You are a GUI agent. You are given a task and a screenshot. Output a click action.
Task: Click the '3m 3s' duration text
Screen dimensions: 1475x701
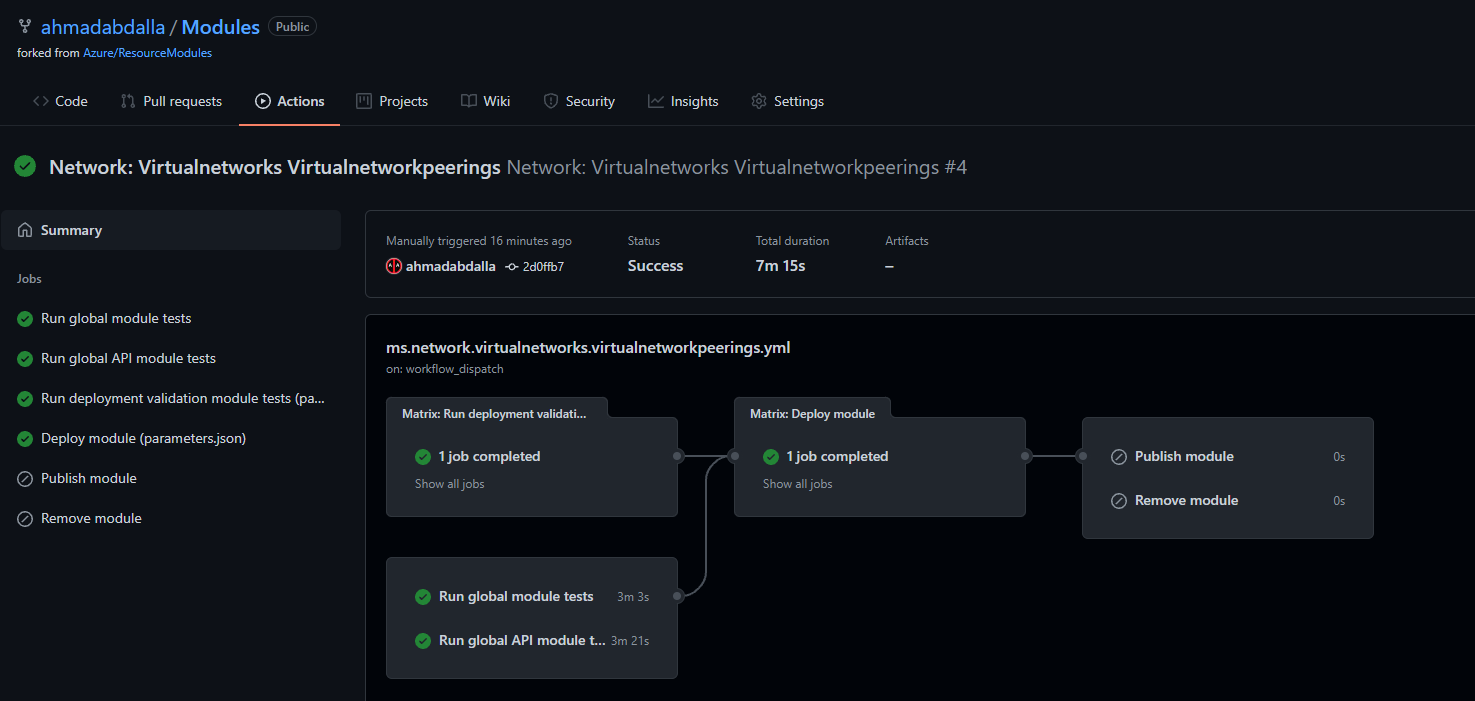click(x=633, y=597)
